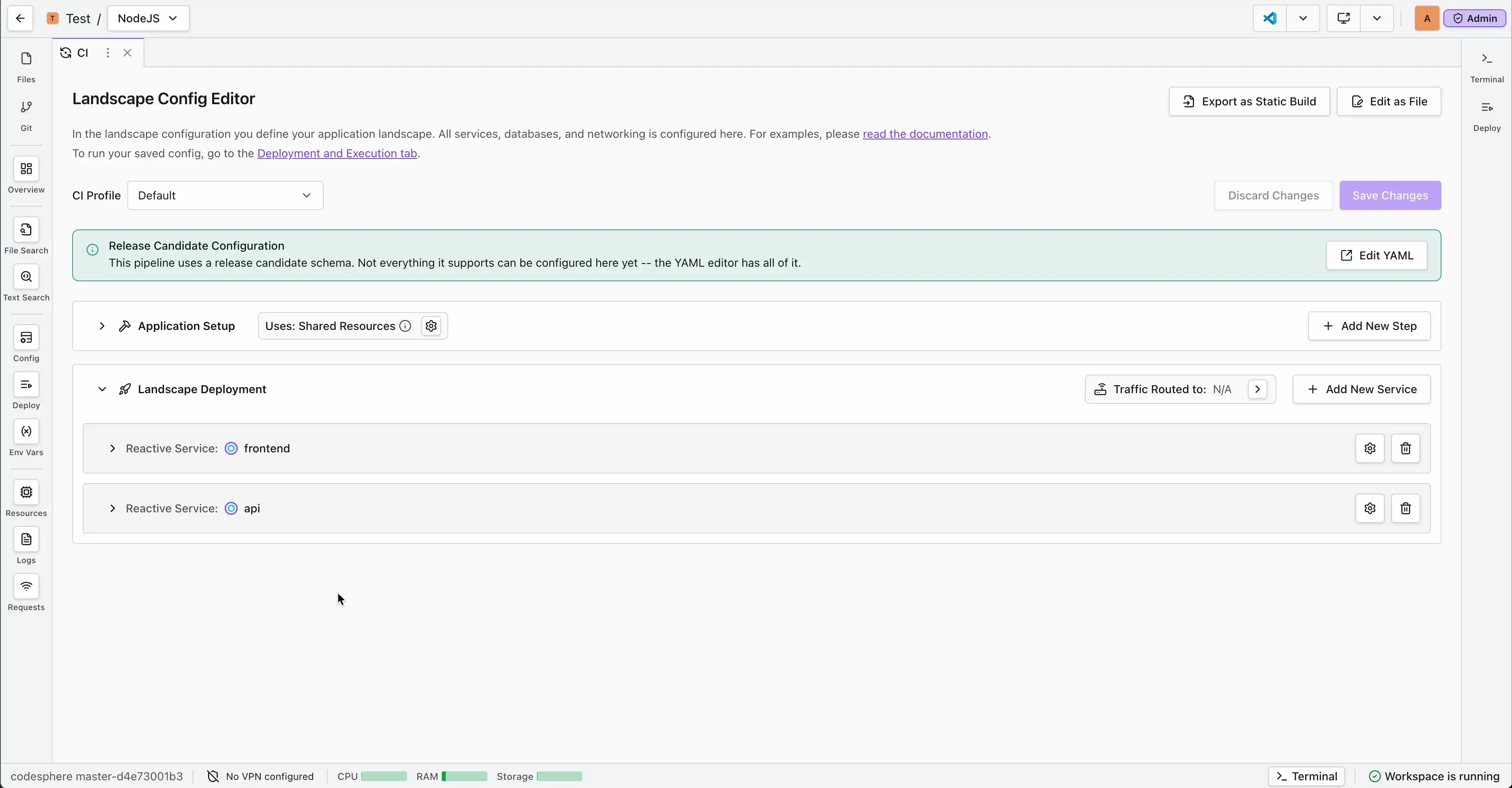Viewport: 1512px width, 788px height.
Task: Expand the api Reactive Service row
Action: (112, 508)
